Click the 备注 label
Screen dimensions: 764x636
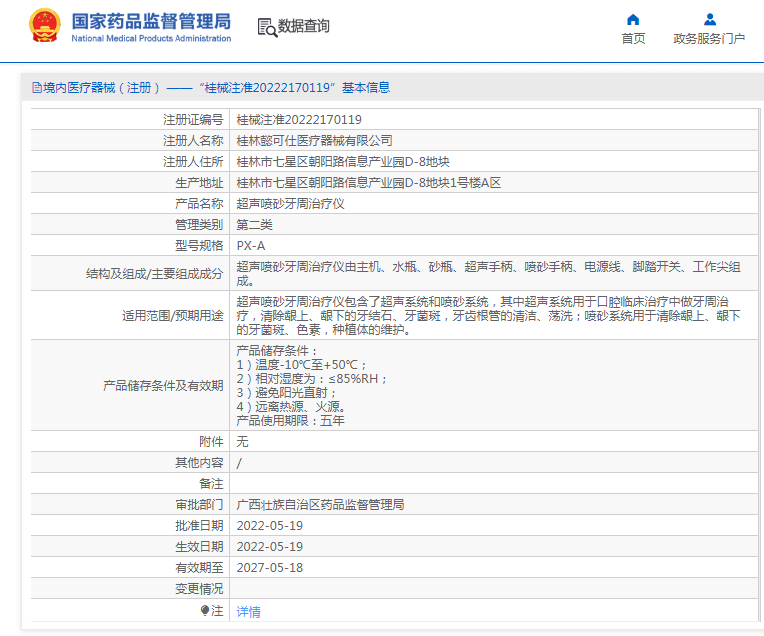[211, 483]
